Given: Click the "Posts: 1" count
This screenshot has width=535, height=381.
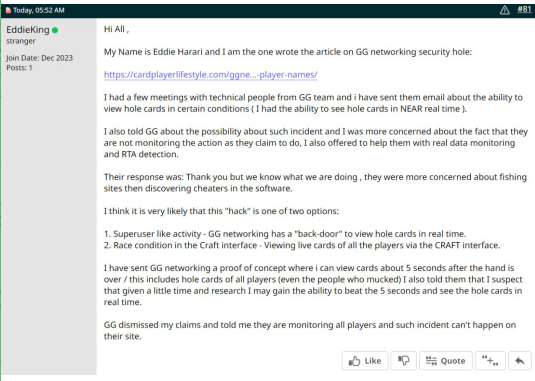Looking at the screenshot, I should [19, 68].
